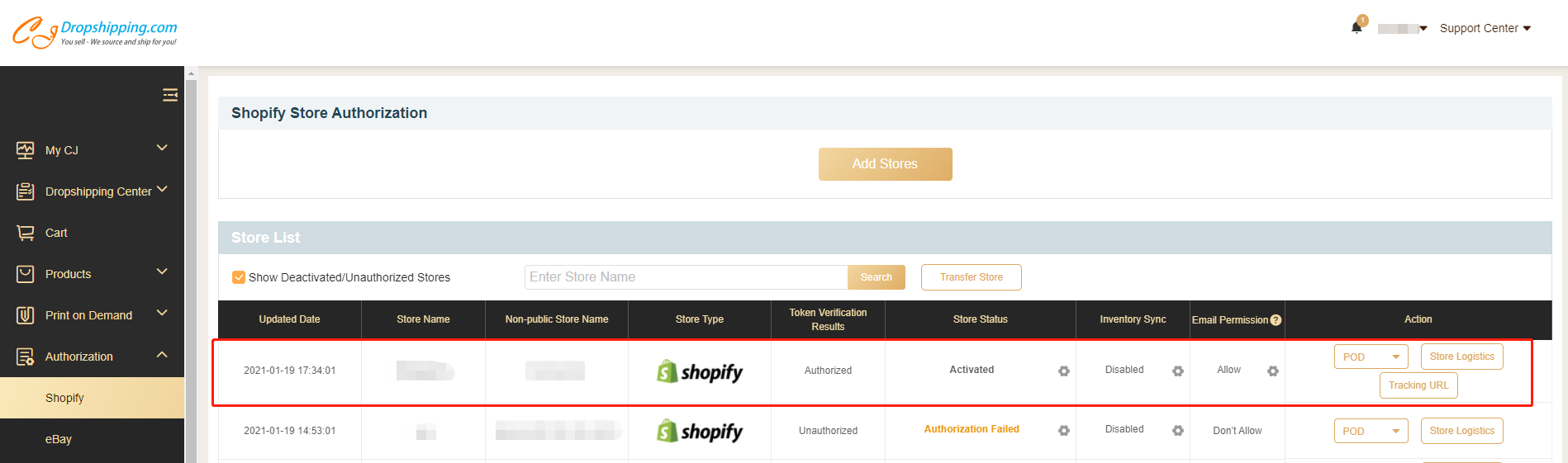Open Inventory Sync settings gear in first row
The image size is (1568, 463).
click(1177, 371)
